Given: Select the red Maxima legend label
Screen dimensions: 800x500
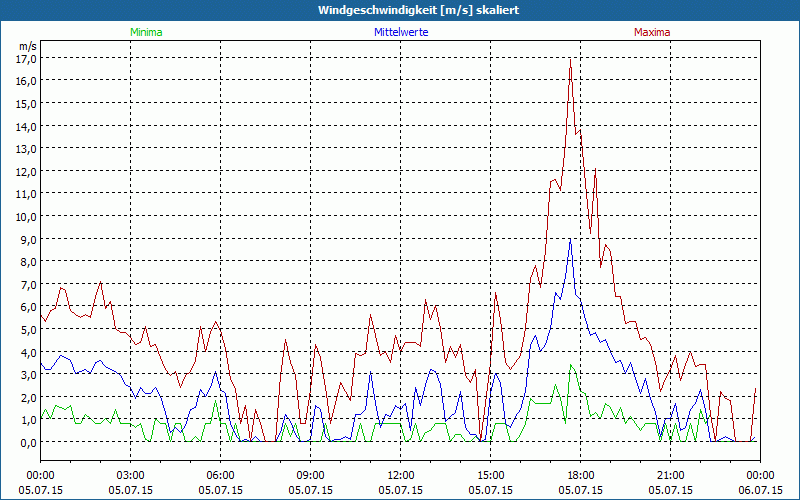Looking at the screenshot, I should [651, 32].
